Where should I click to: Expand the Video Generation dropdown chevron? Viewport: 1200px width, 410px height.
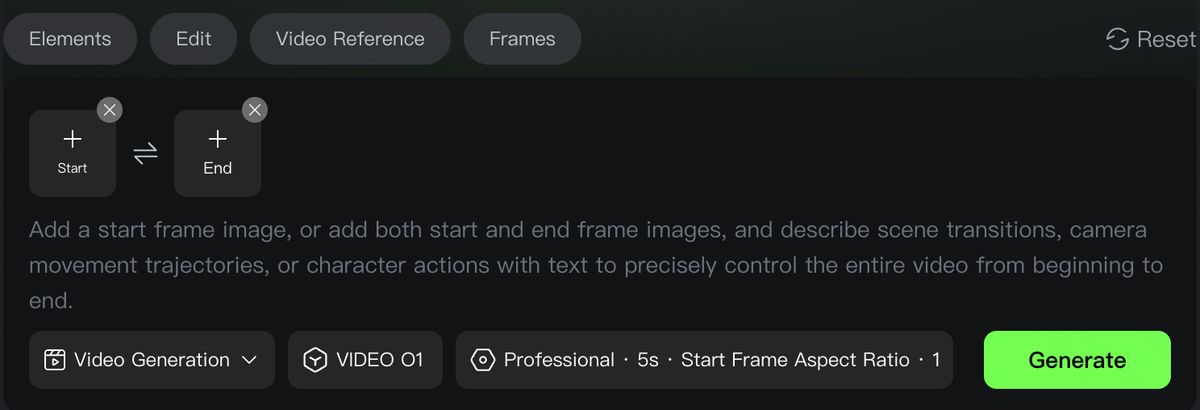[x=251, y=360]
